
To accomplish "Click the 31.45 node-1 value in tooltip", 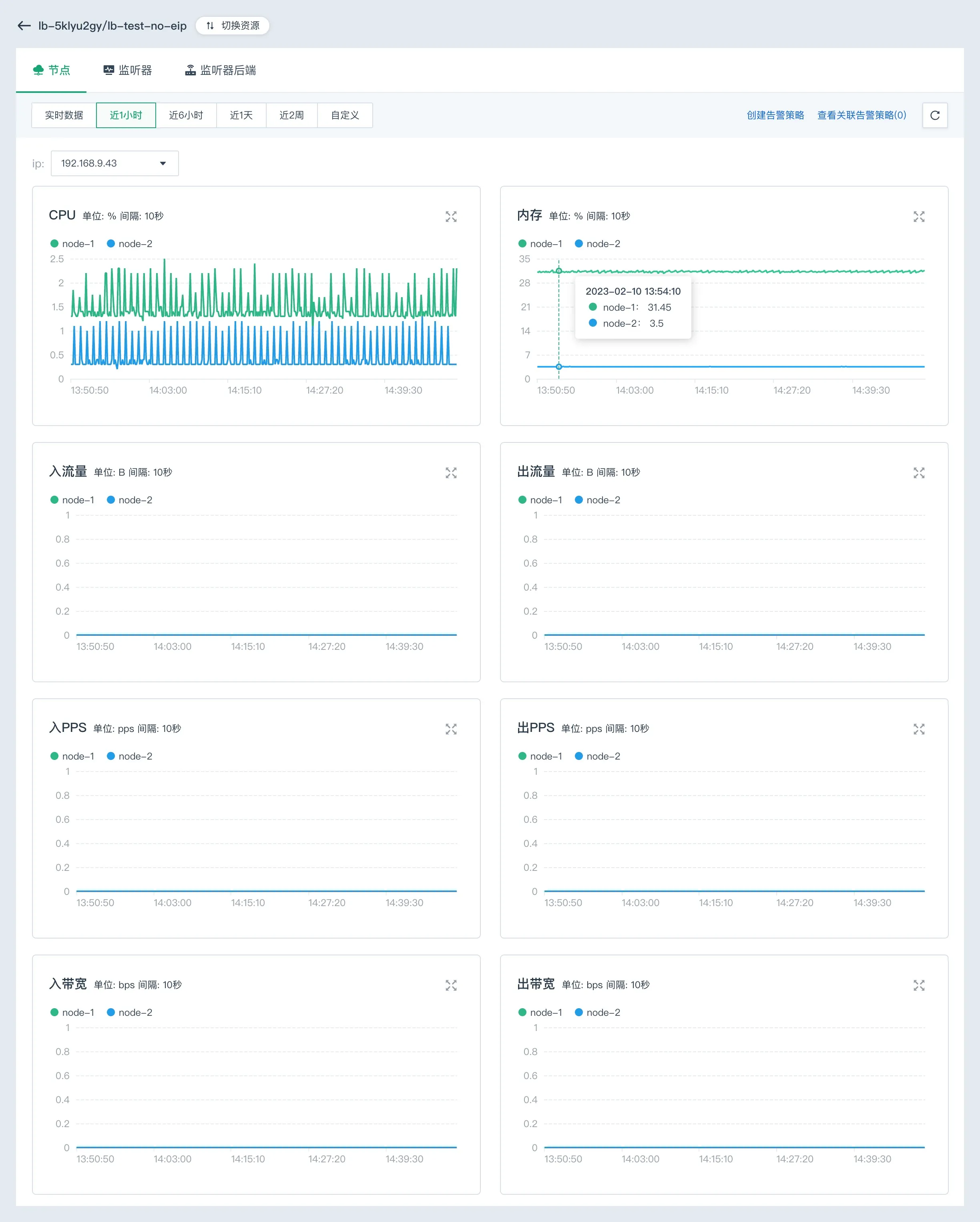I will click(x=659, y=307).
